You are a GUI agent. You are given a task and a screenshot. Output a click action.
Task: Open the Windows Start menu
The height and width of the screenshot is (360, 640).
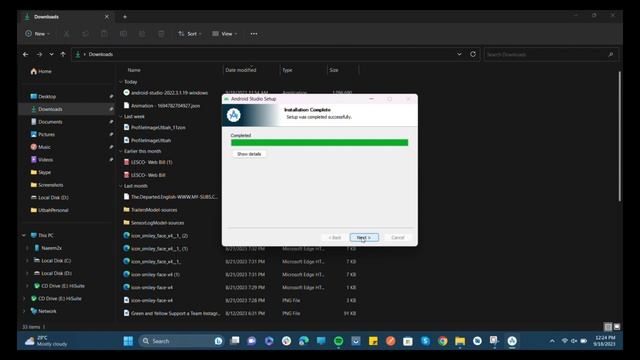(128, 341)
